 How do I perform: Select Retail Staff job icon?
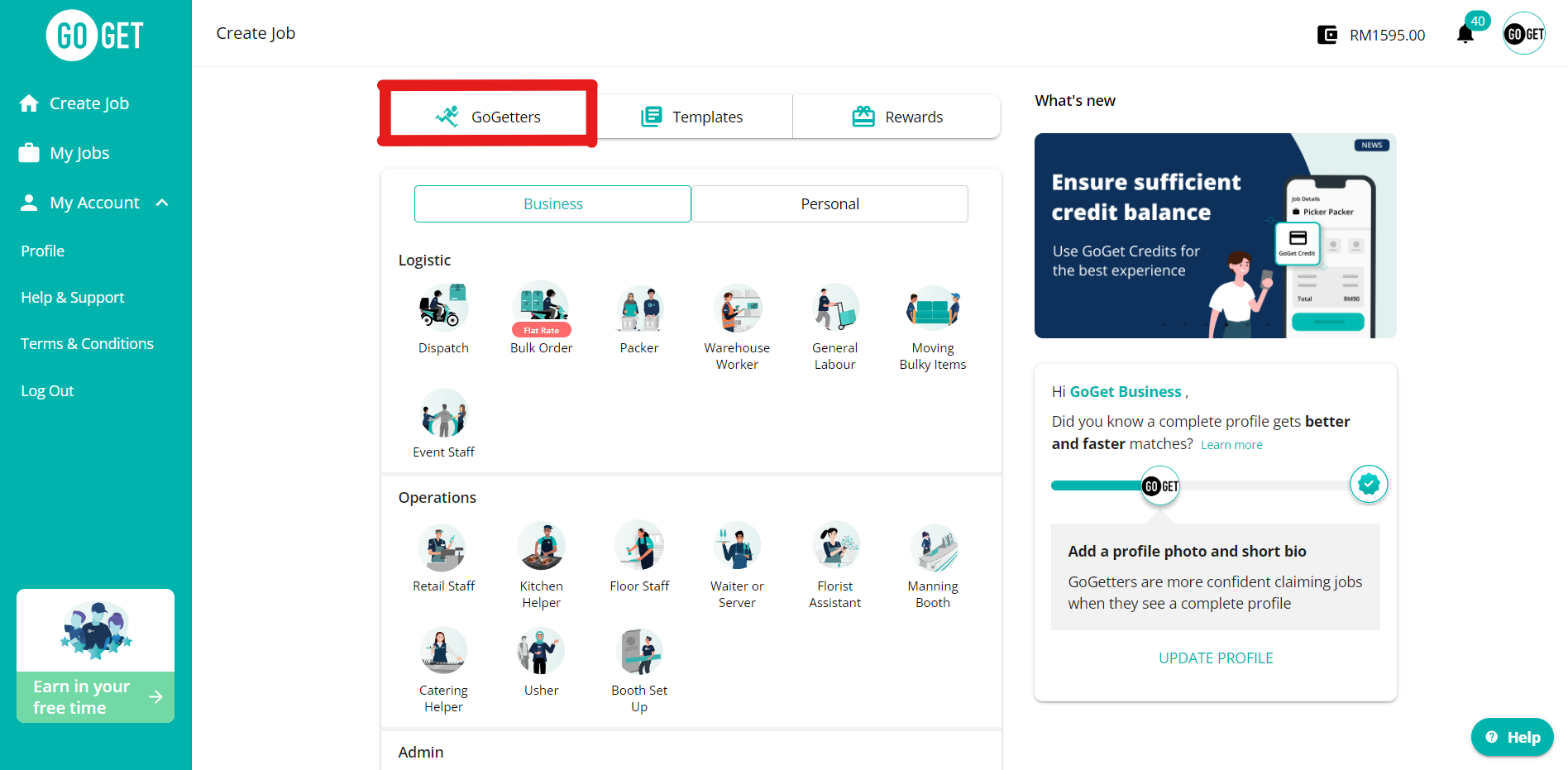tap(443, 546)
